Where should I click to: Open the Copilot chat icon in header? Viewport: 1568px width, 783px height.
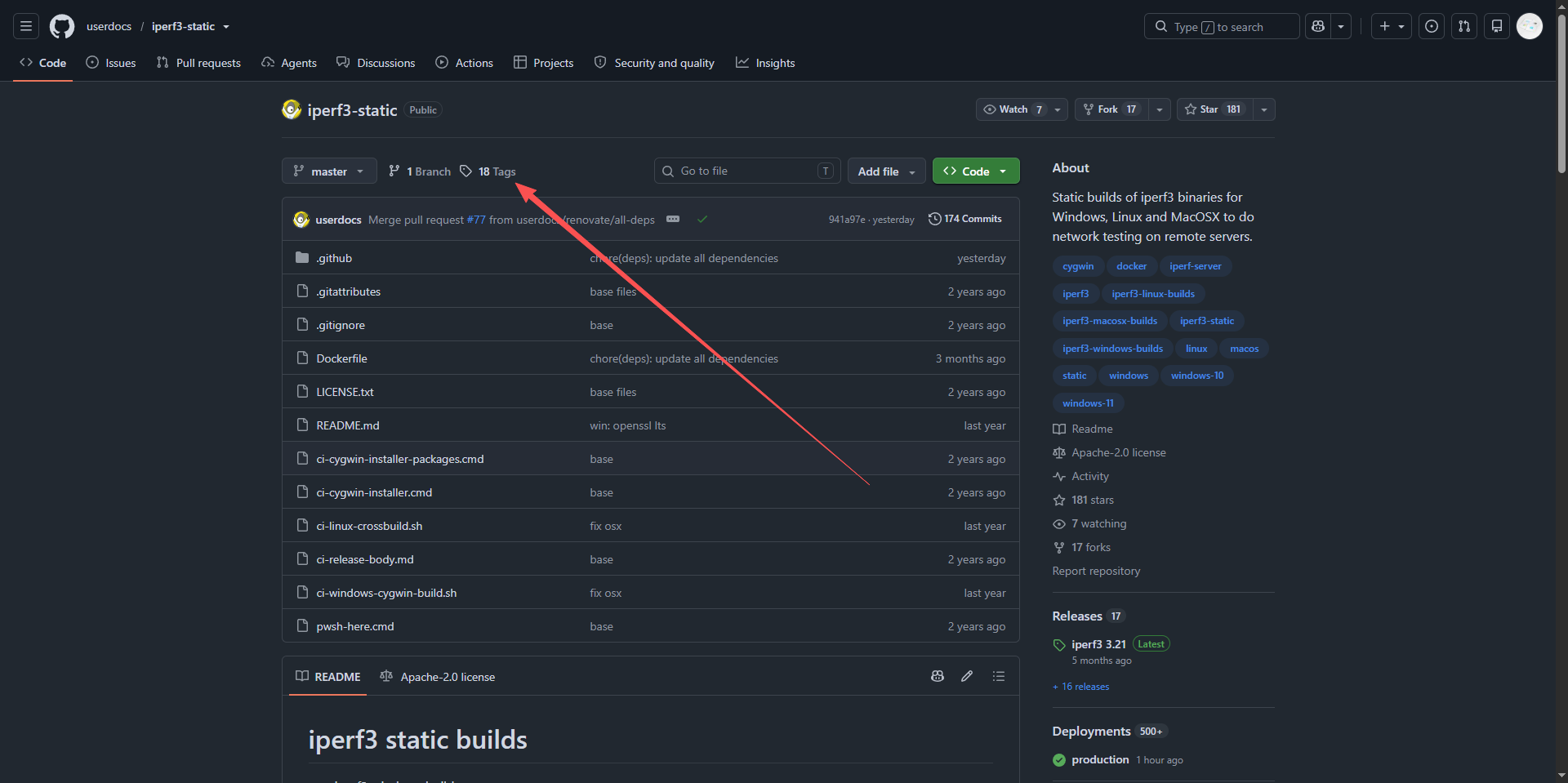point(1318,26)
